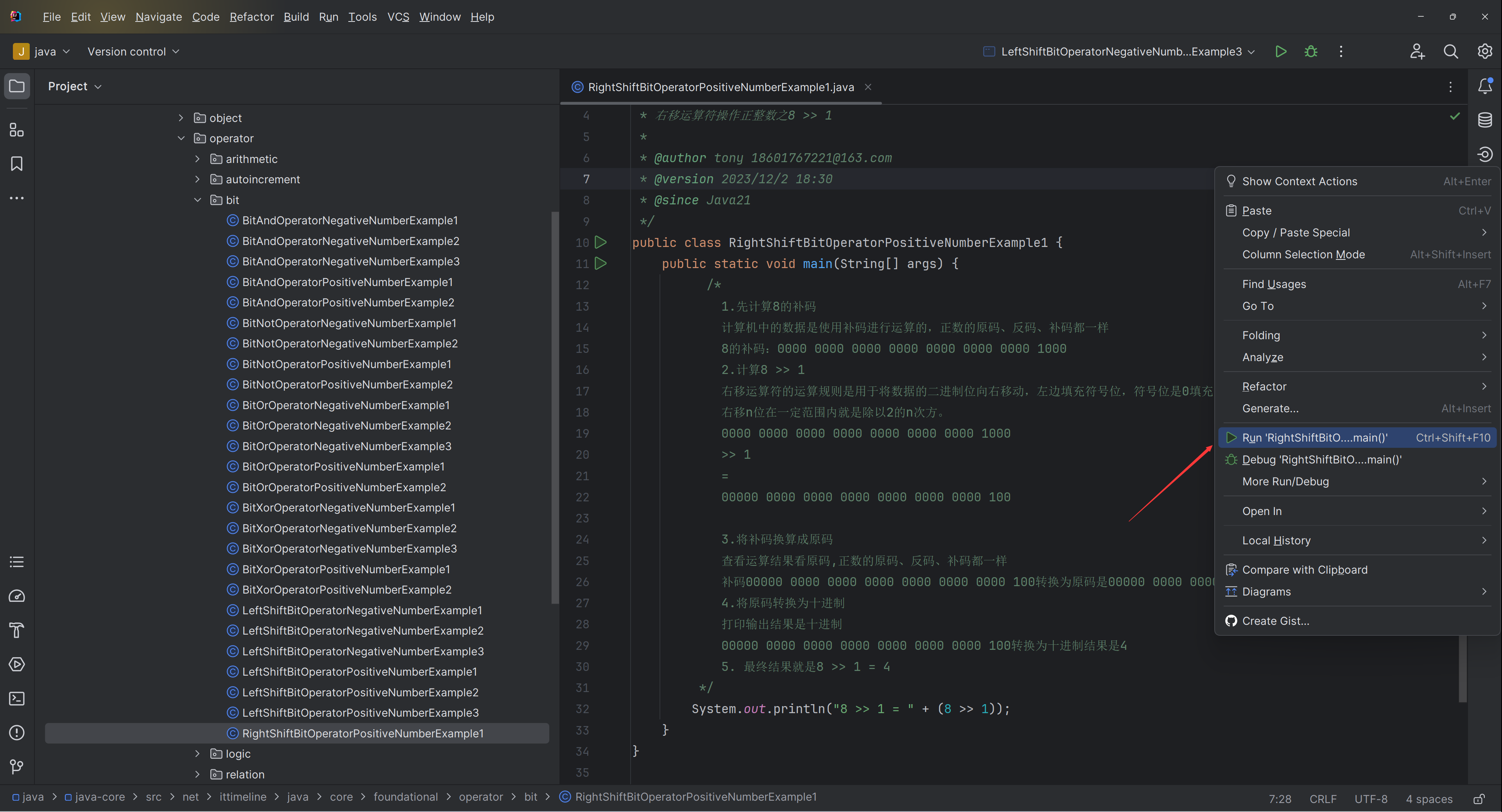Open the Navigate menu
This screenshot has height=812, width=1502.
click(x=159, y=17)
